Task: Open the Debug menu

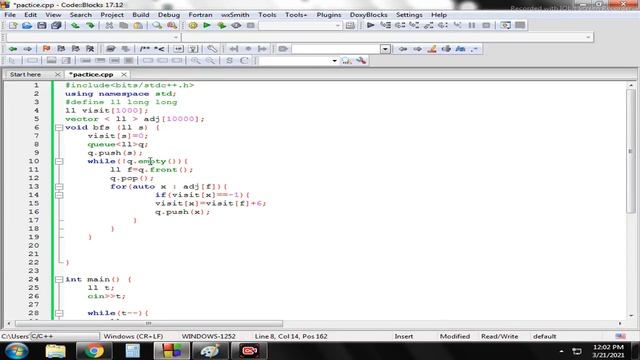Action: [x=169, y=15]
